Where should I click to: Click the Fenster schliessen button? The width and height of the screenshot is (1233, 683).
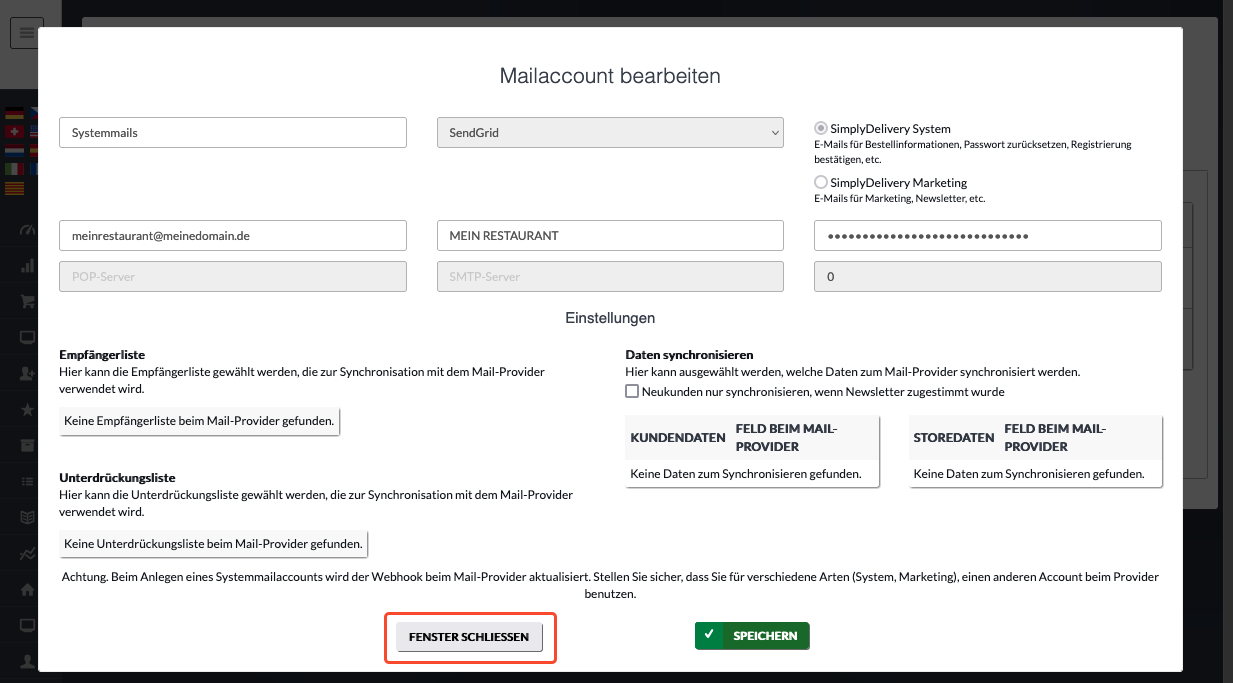pyautogui.click(x=469, y=637)
